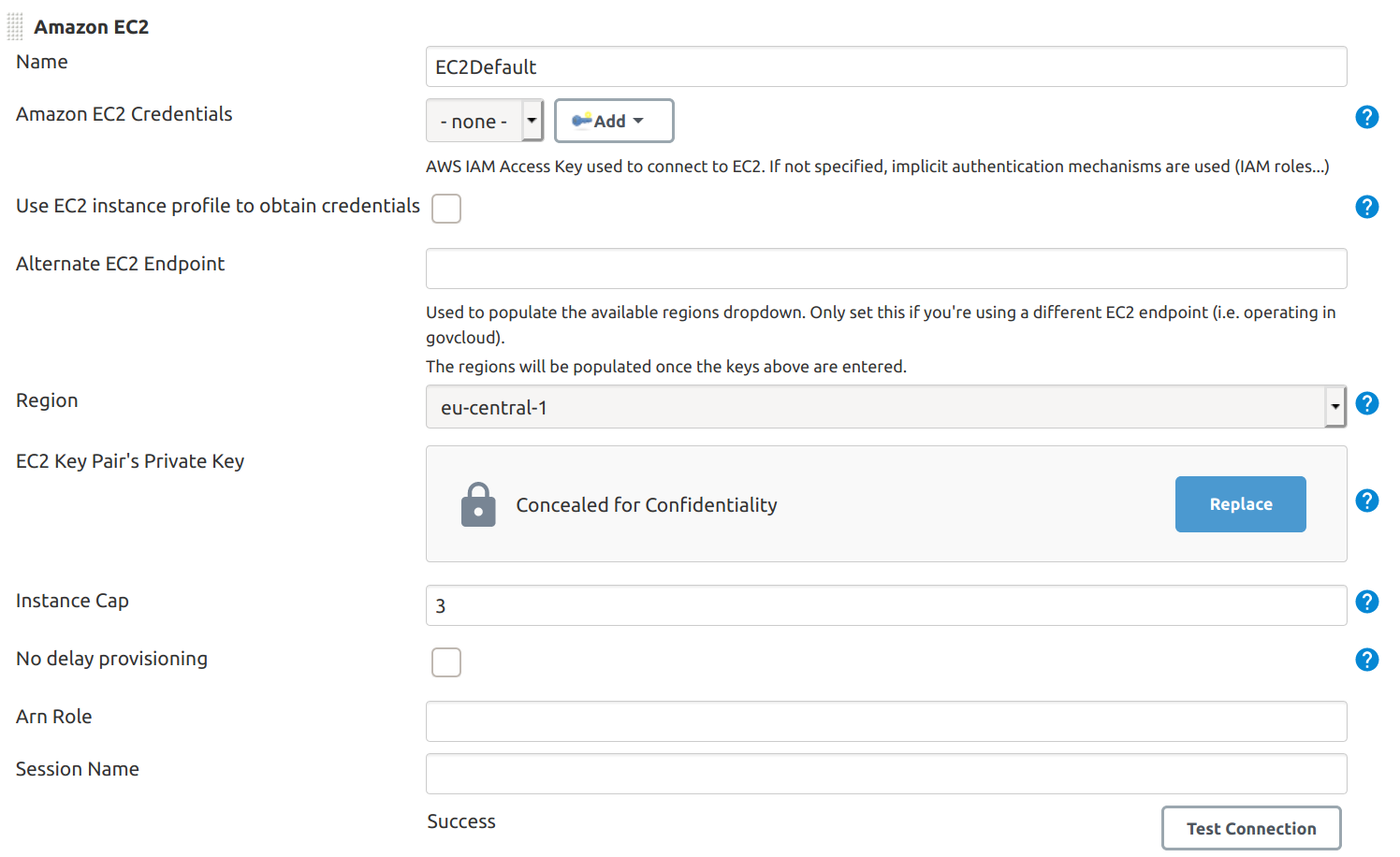Click into the Alternate EC2 Endpoint field

point(886,269)
